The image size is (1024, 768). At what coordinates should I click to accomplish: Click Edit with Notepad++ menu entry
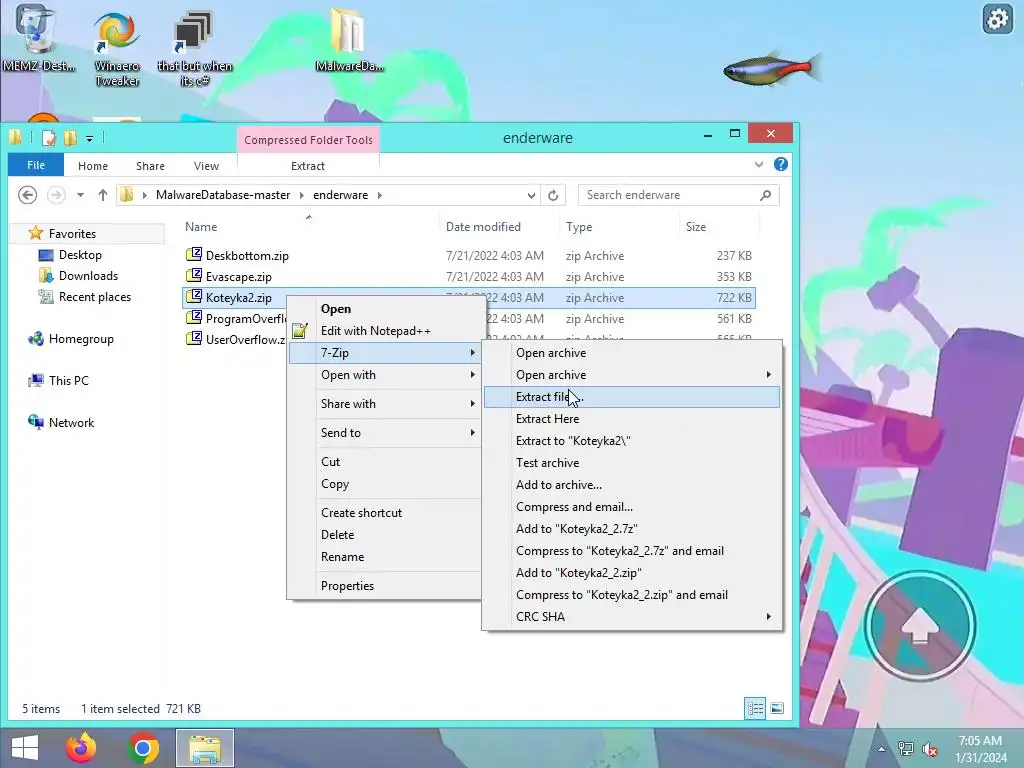pyautogui.click(x=385, y=331)
